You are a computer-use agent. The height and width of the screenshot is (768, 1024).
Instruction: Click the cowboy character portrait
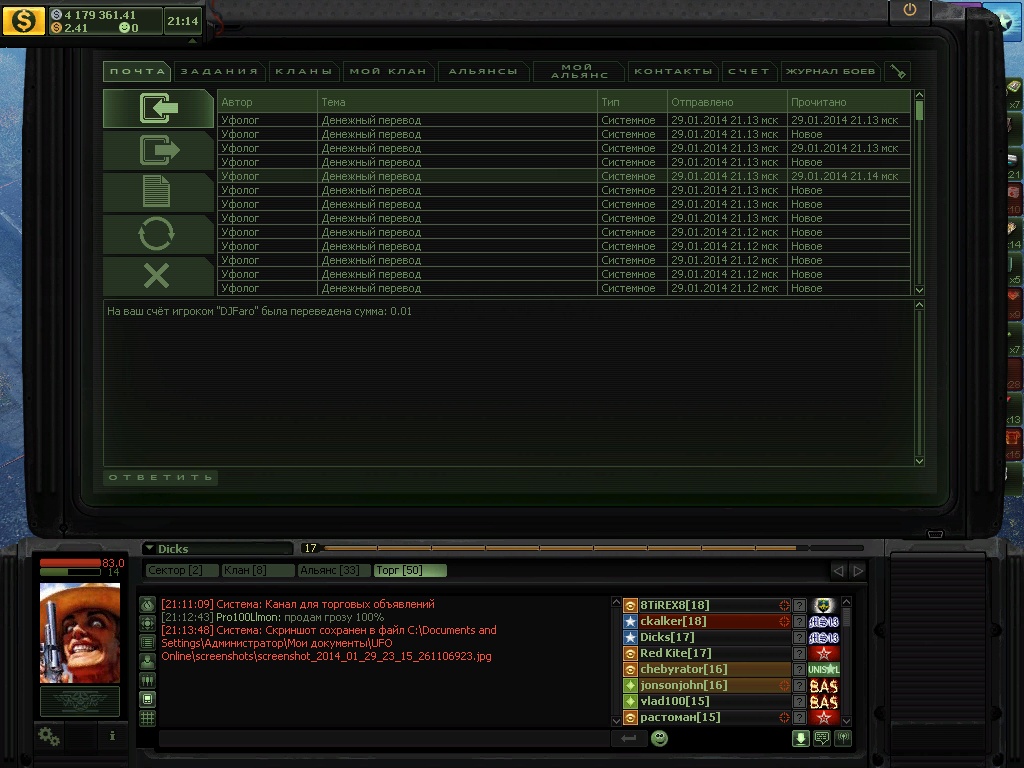[80, 633]
